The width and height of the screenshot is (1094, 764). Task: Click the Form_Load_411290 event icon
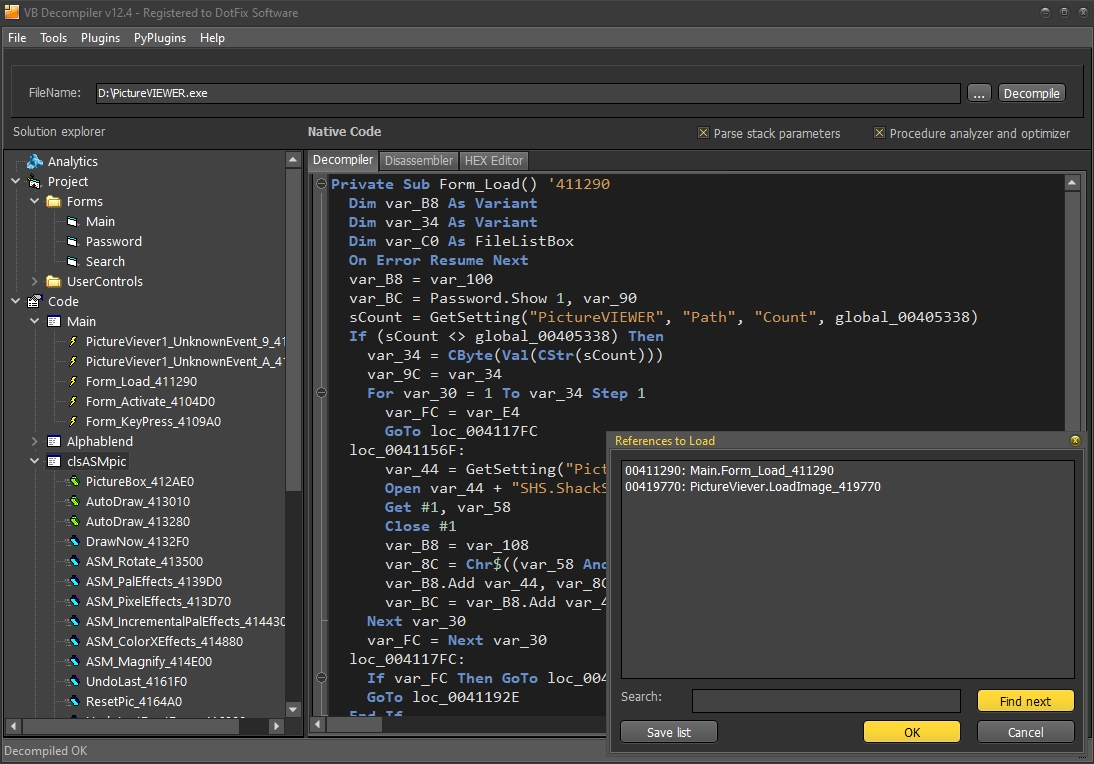click(x=73, y=382)
